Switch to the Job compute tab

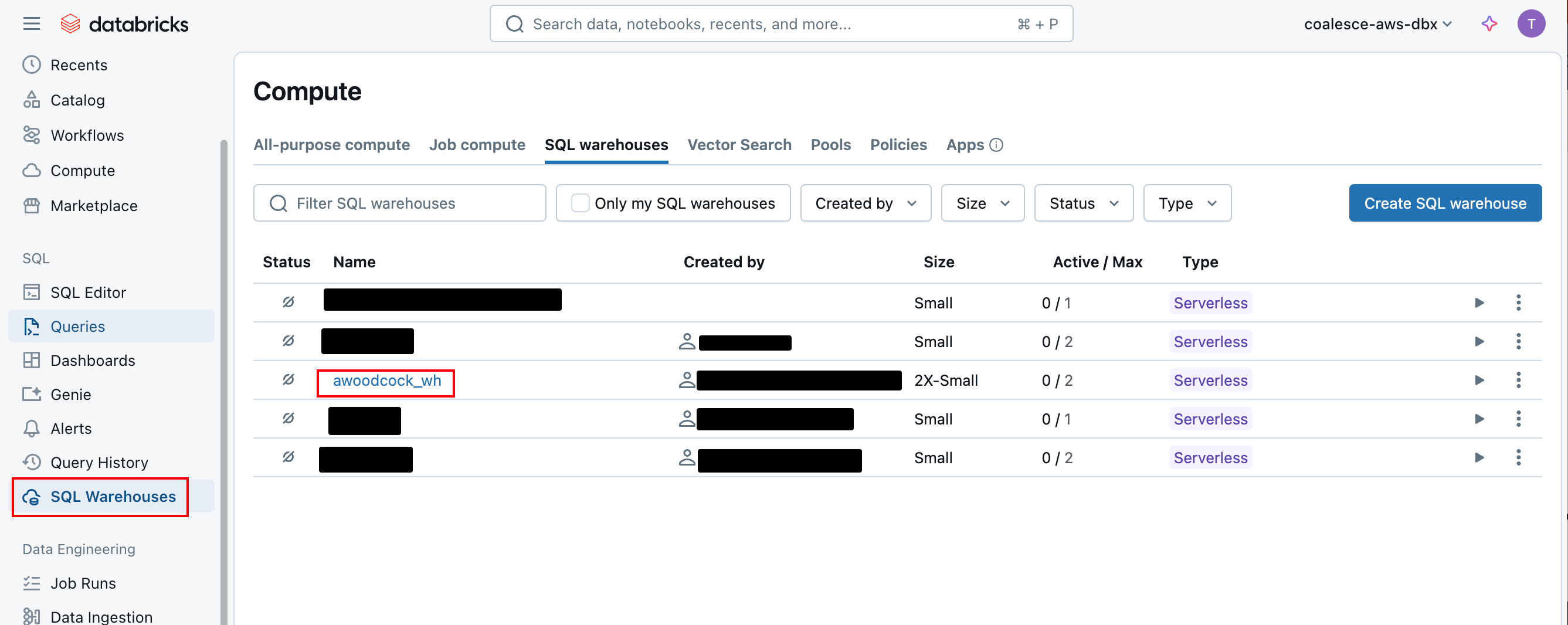(x=477, y=145)
